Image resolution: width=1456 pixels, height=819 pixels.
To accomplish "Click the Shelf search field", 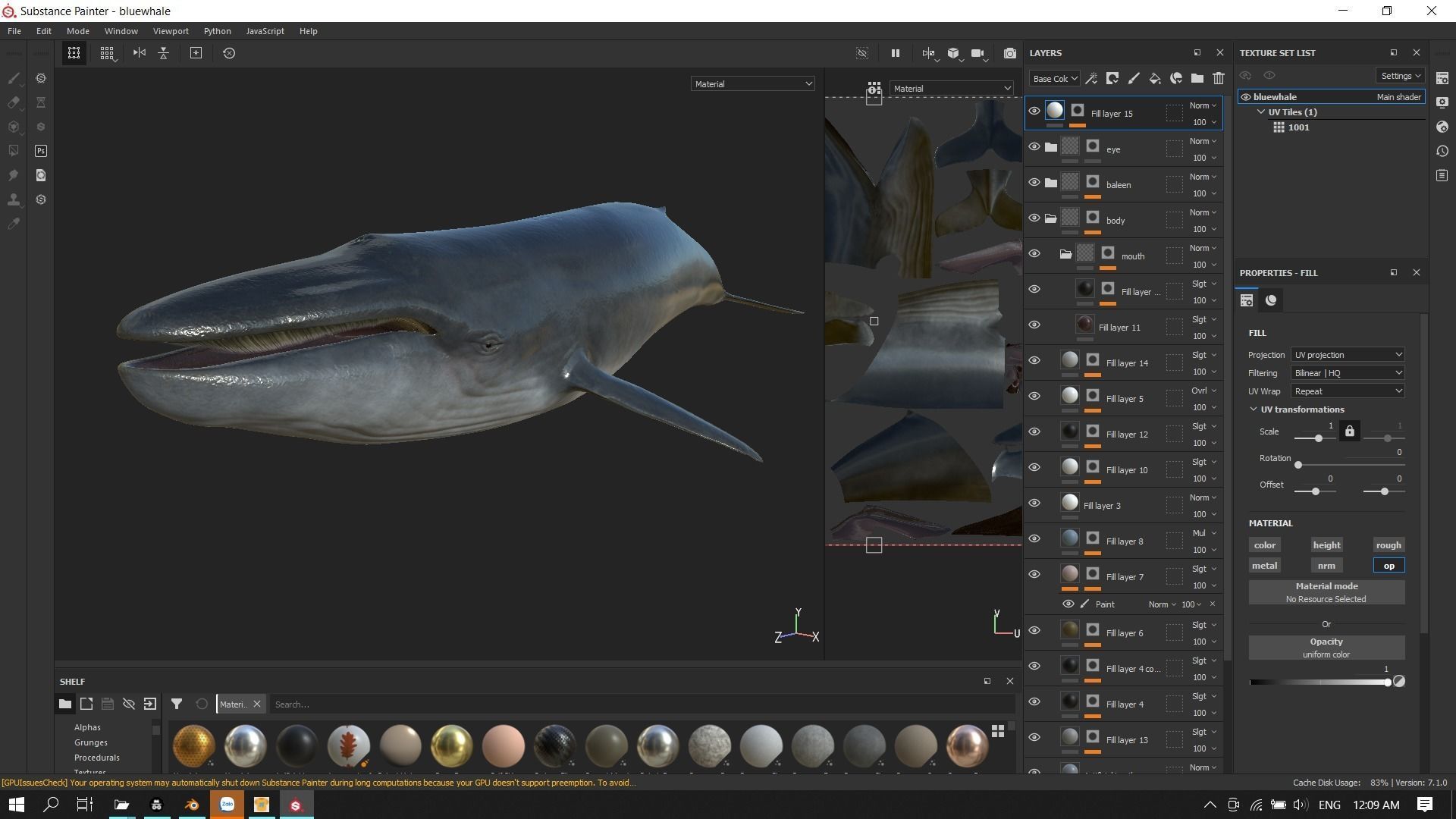I will pyautogui.click(x=642, y=704).
